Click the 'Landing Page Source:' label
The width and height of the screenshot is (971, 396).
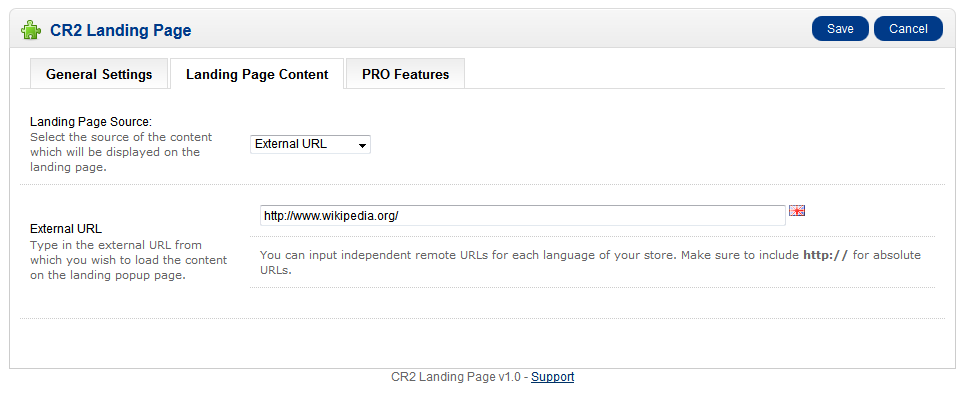point(91,121)
